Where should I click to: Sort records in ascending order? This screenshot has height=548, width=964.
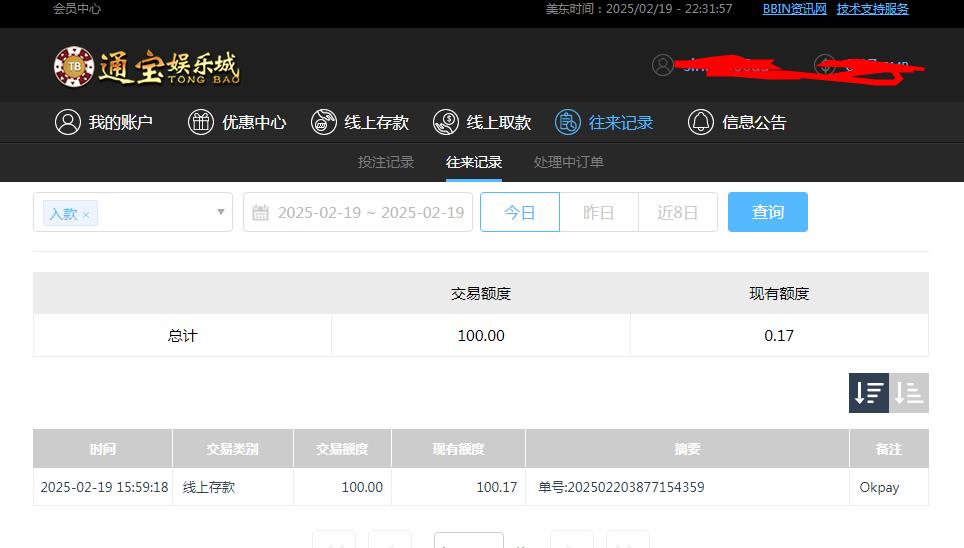(909, 392)
